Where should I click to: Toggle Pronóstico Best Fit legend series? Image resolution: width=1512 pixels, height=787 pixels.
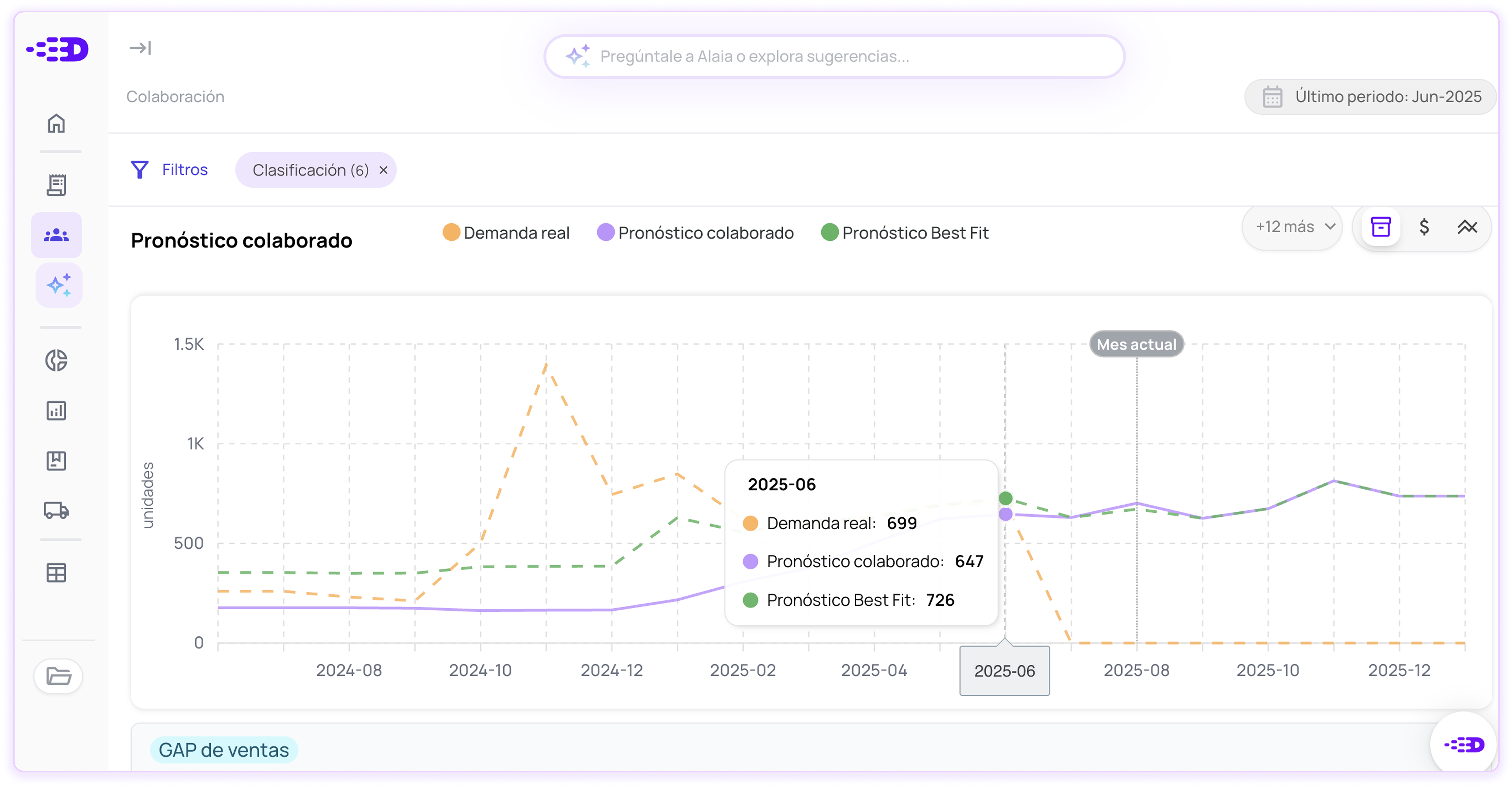point(905,232)
